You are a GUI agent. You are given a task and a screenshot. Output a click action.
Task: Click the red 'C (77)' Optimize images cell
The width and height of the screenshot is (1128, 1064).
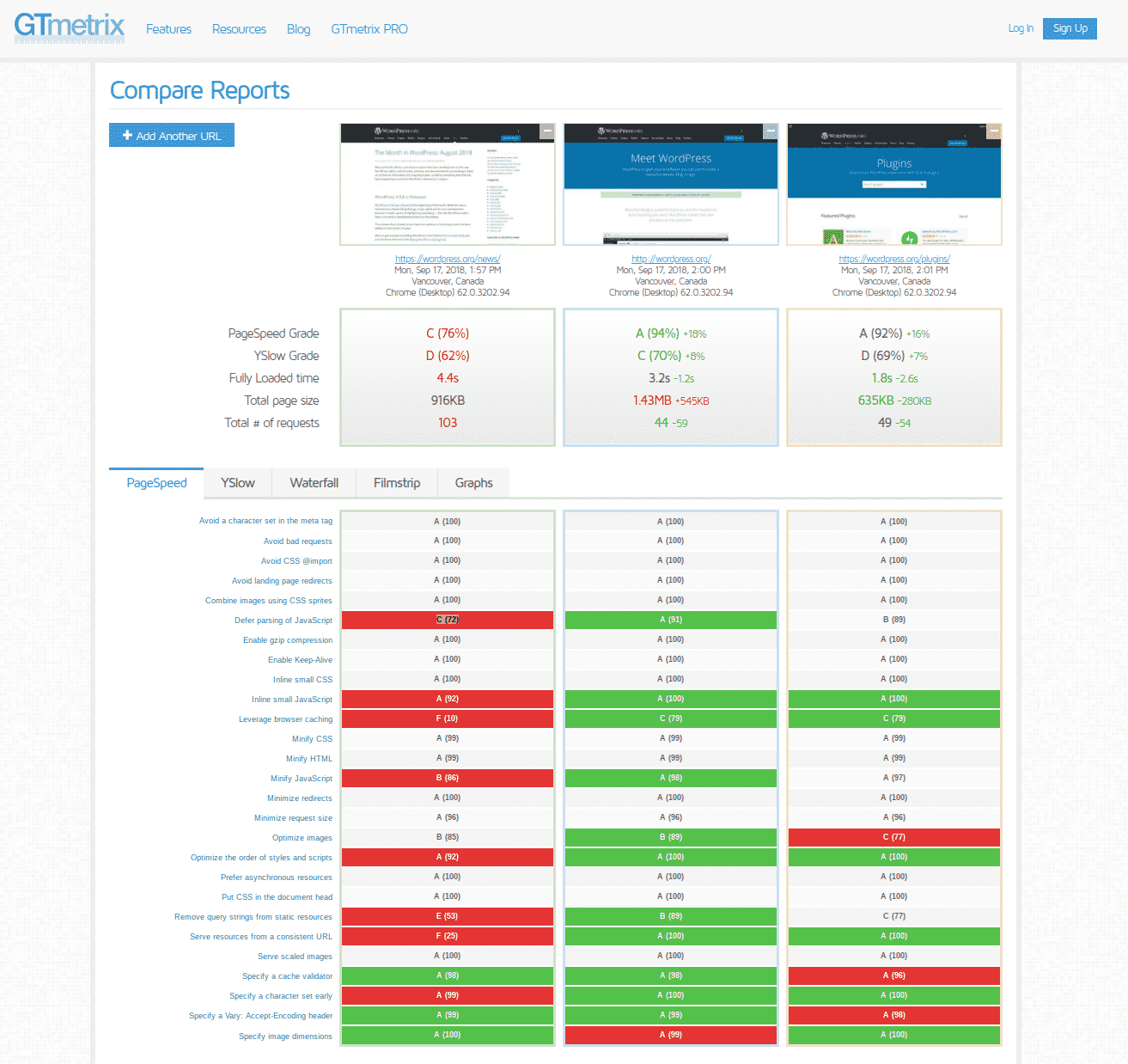(x=894, y=837)
